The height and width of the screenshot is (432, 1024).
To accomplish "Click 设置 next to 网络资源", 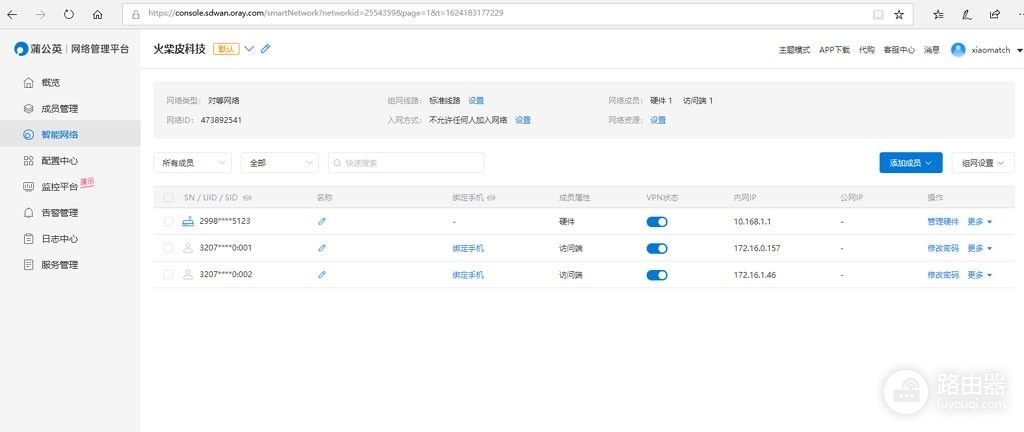I will tap(658, 120).
